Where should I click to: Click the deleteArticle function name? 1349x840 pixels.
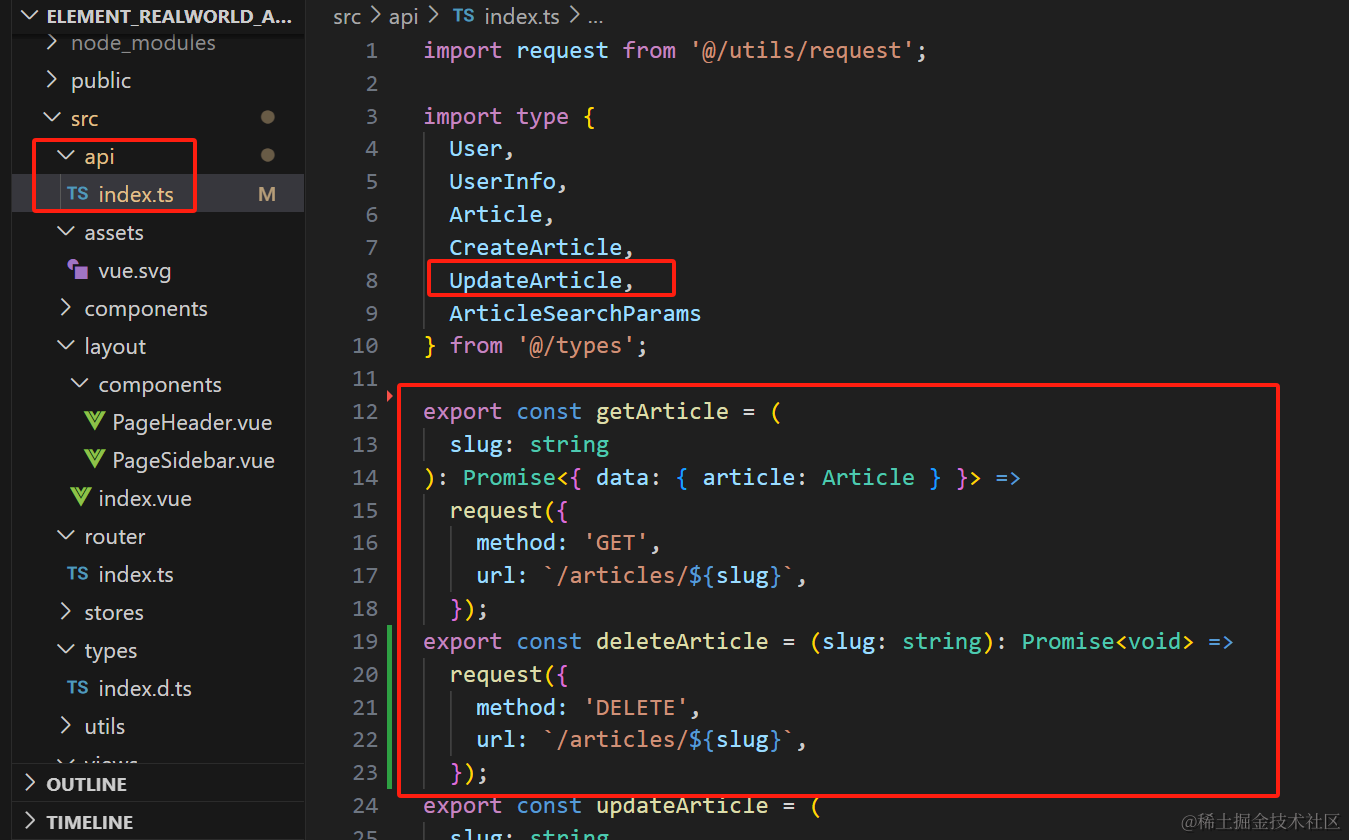click(x=682, y=641)
